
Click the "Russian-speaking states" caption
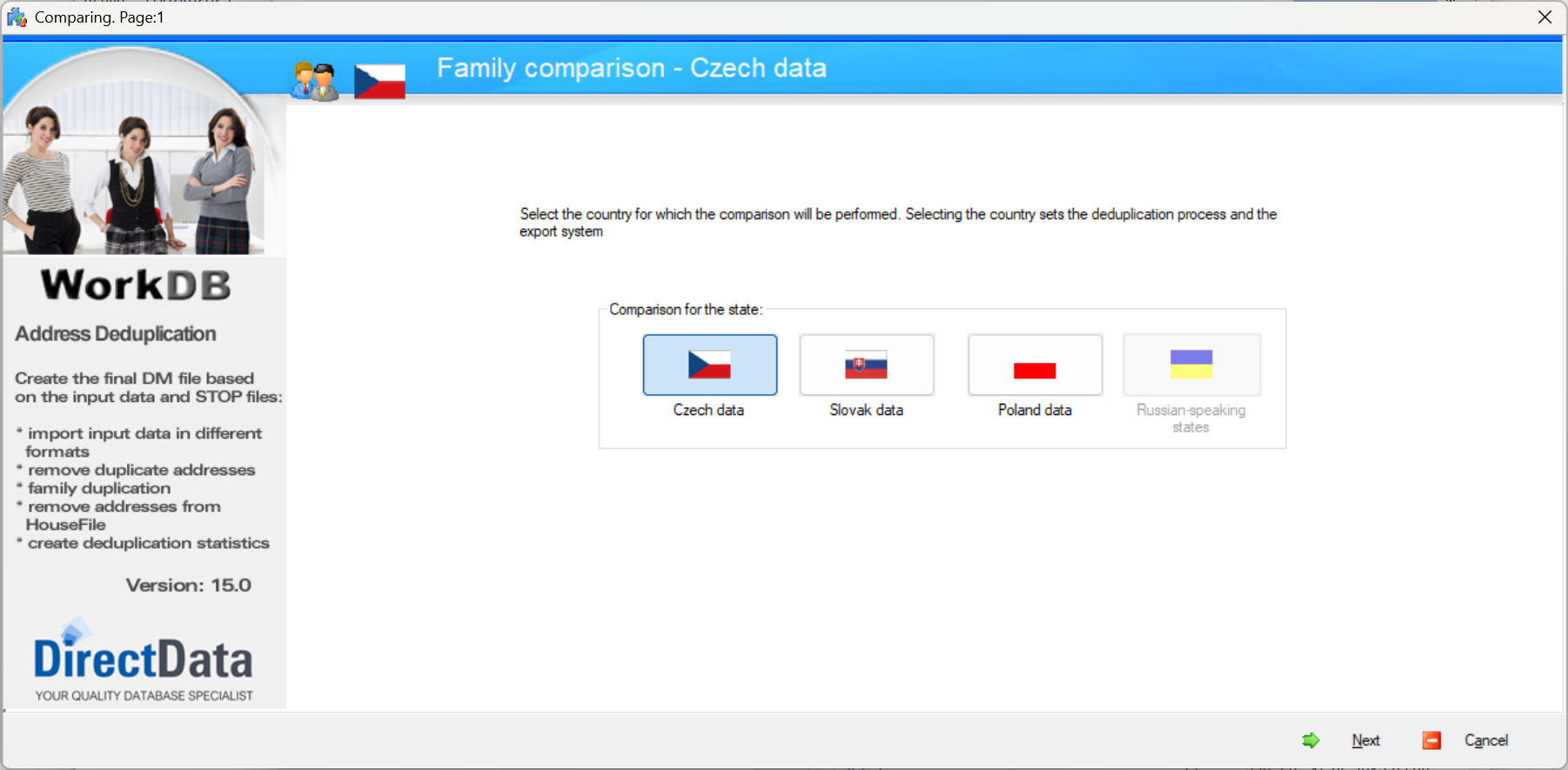pyautogui.click(x=1190, y=418)
